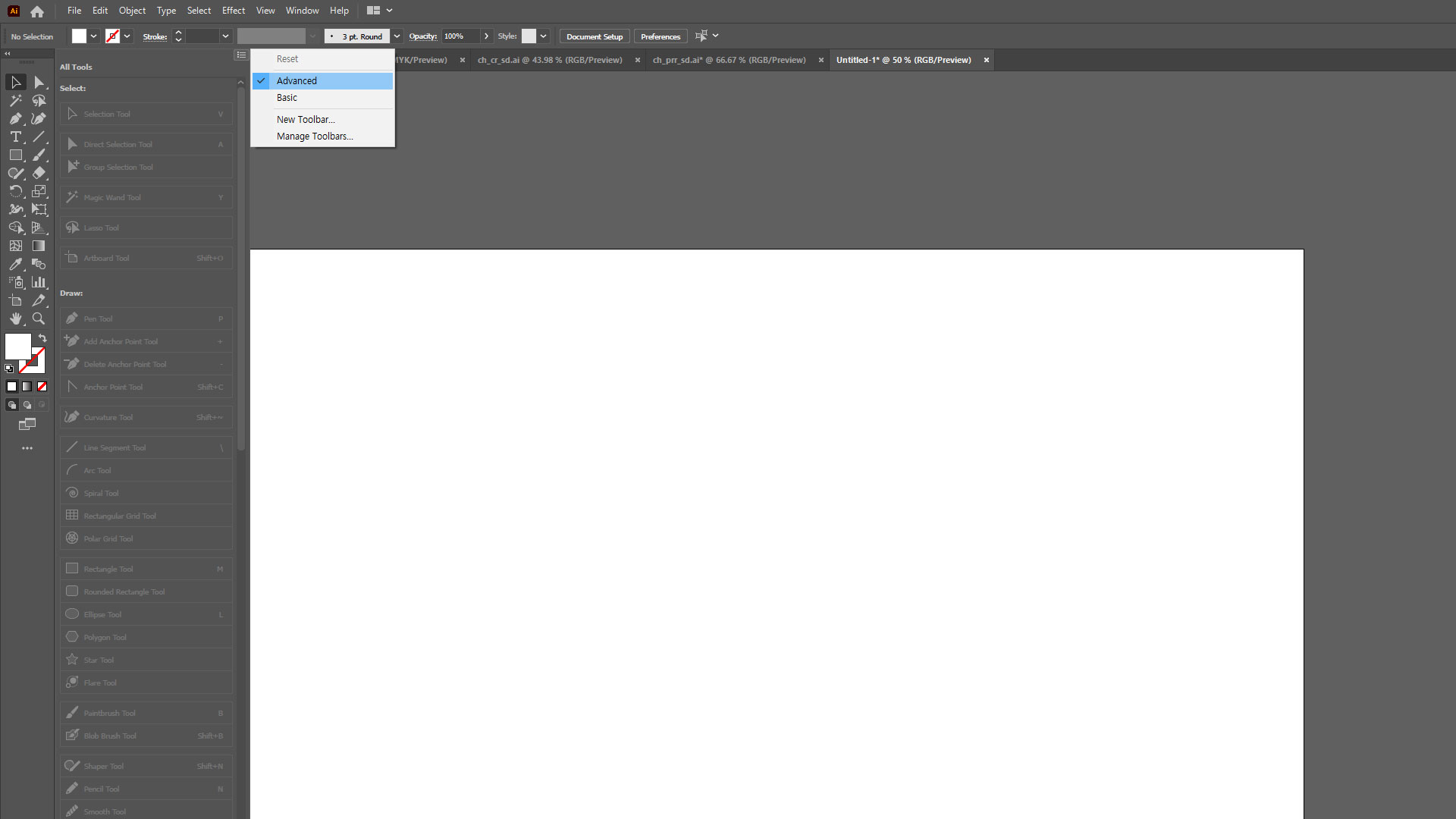Viewport: 1456px width, 819px height.
Task: Expand the fill color dropdown arrow
Action: (x=93, y=36)
